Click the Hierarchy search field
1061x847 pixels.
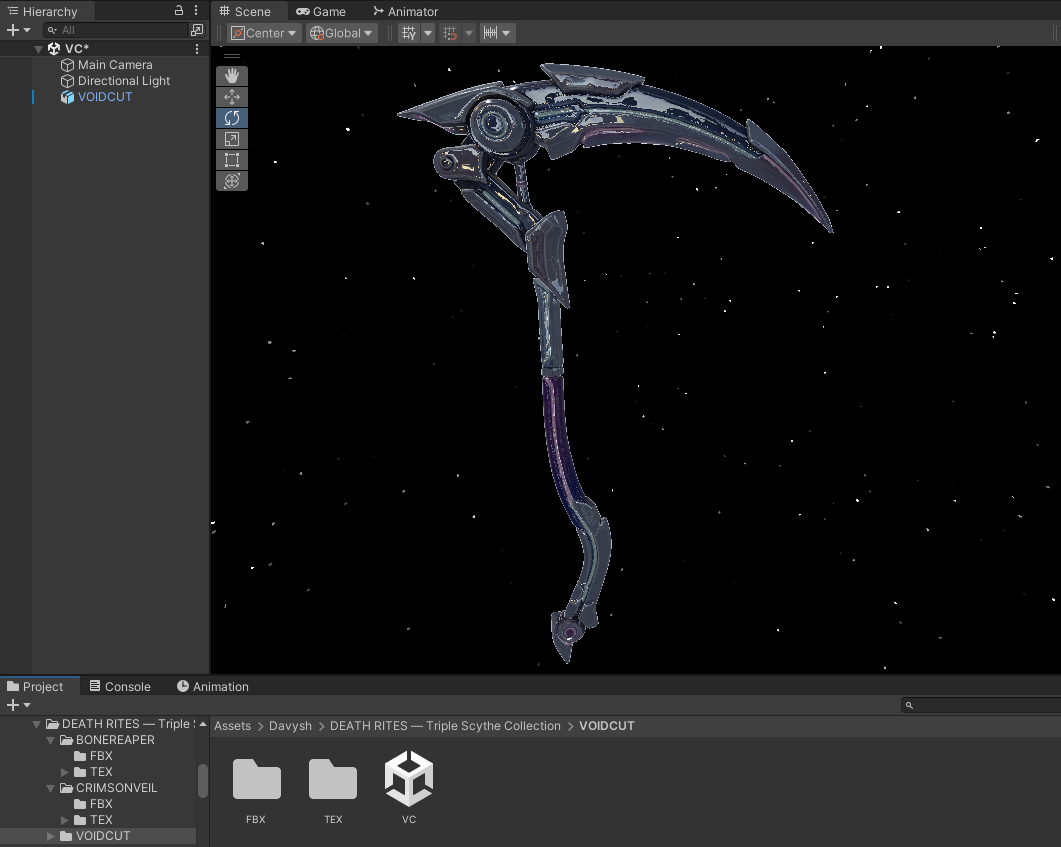tap(116, 30)
